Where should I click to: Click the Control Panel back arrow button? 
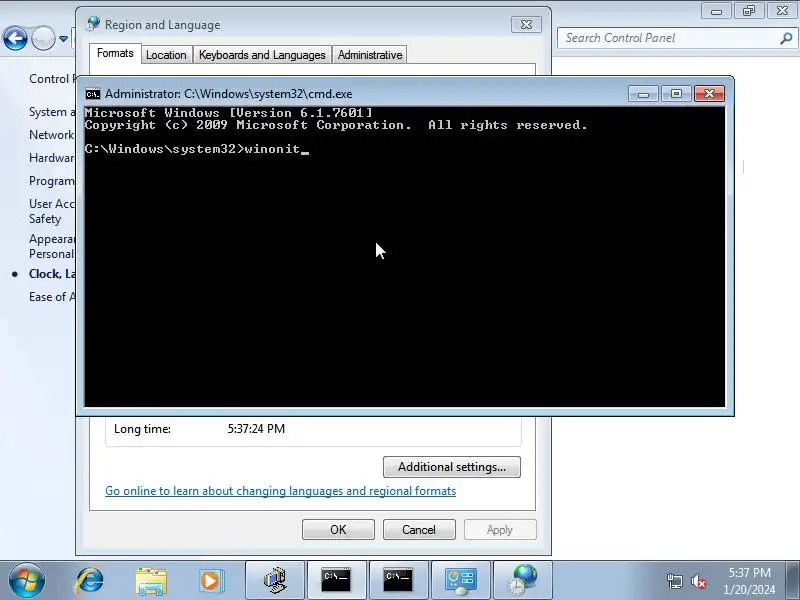(x=15, y=38)
